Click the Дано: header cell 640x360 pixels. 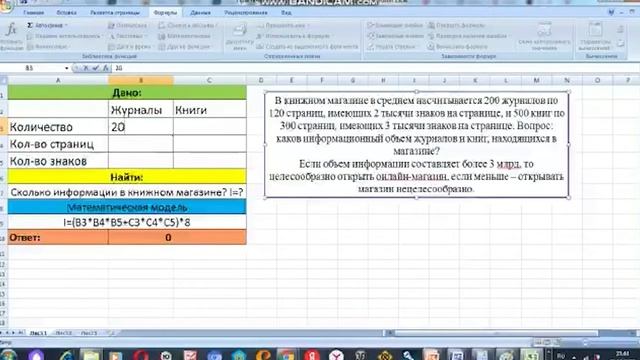[127, 93]
